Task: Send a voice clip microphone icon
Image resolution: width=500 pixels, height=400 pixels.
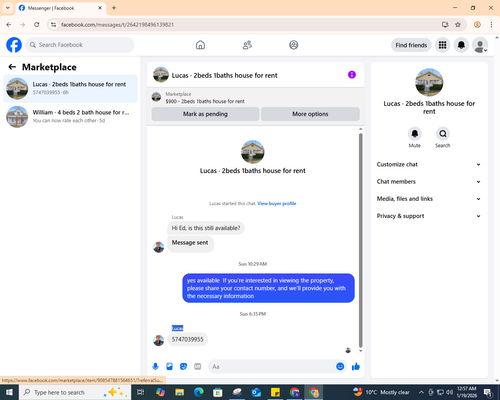Action: pyautogui.click(x=155, y=367)
